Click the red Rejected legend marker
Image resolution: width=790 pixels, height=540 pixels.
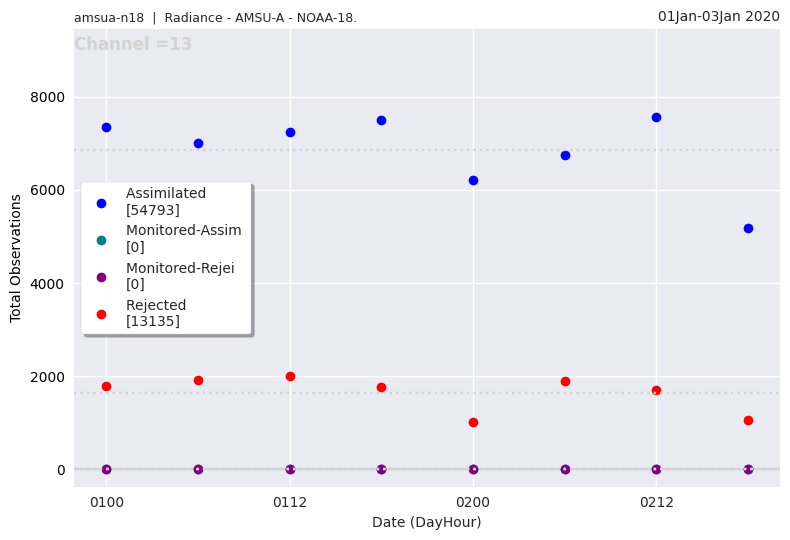point(101,314)
